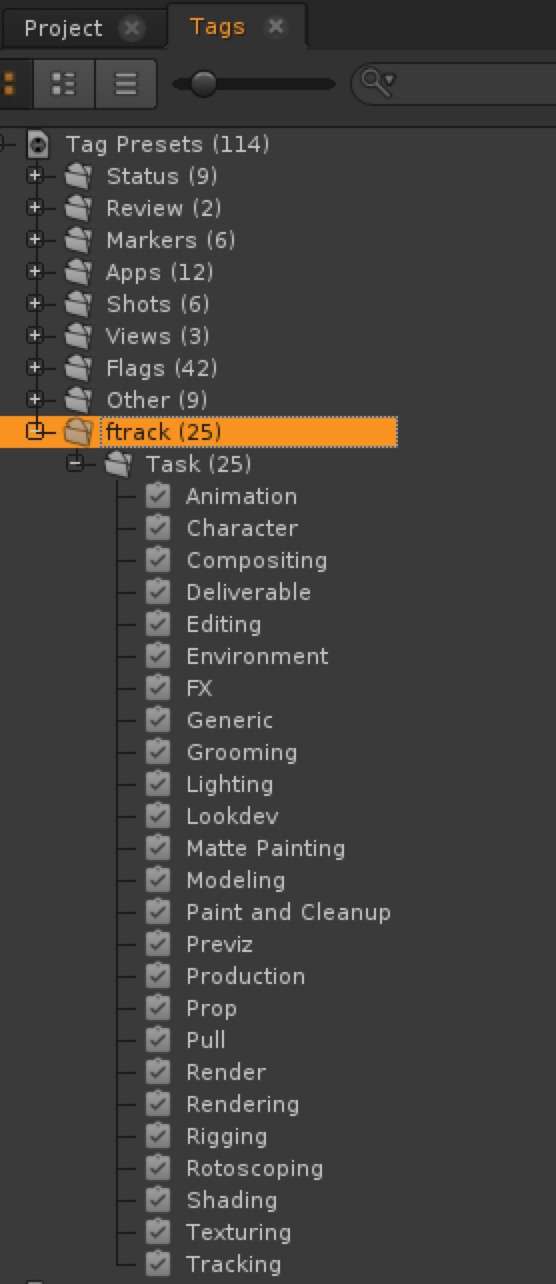Adjust the icon size slider handle
The height and width of the screenshot is (1284, 556).
pos(203,84)
